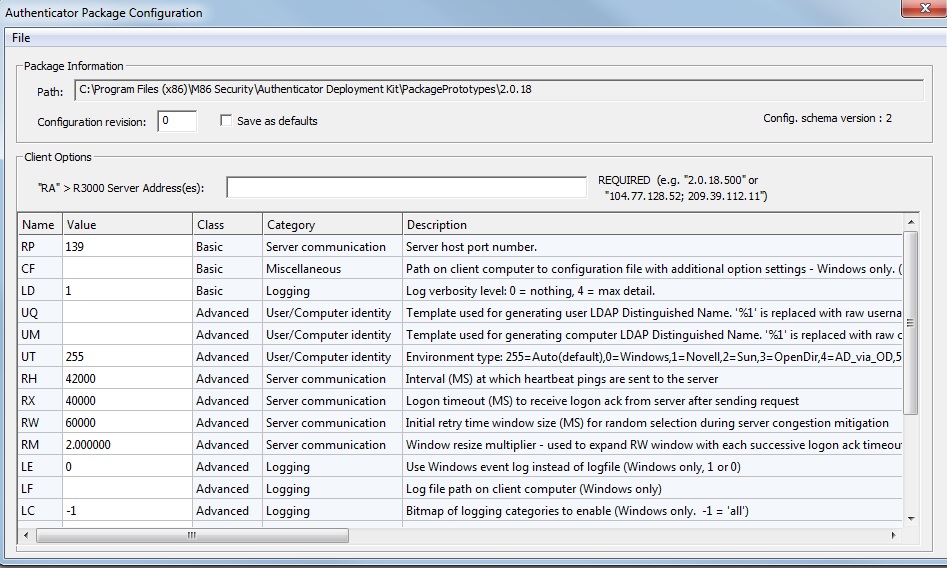Viewport: 947px width, 568px height.
Task: Click the horizontal scrollbar thumb
Action: click(x=193, y=536)
